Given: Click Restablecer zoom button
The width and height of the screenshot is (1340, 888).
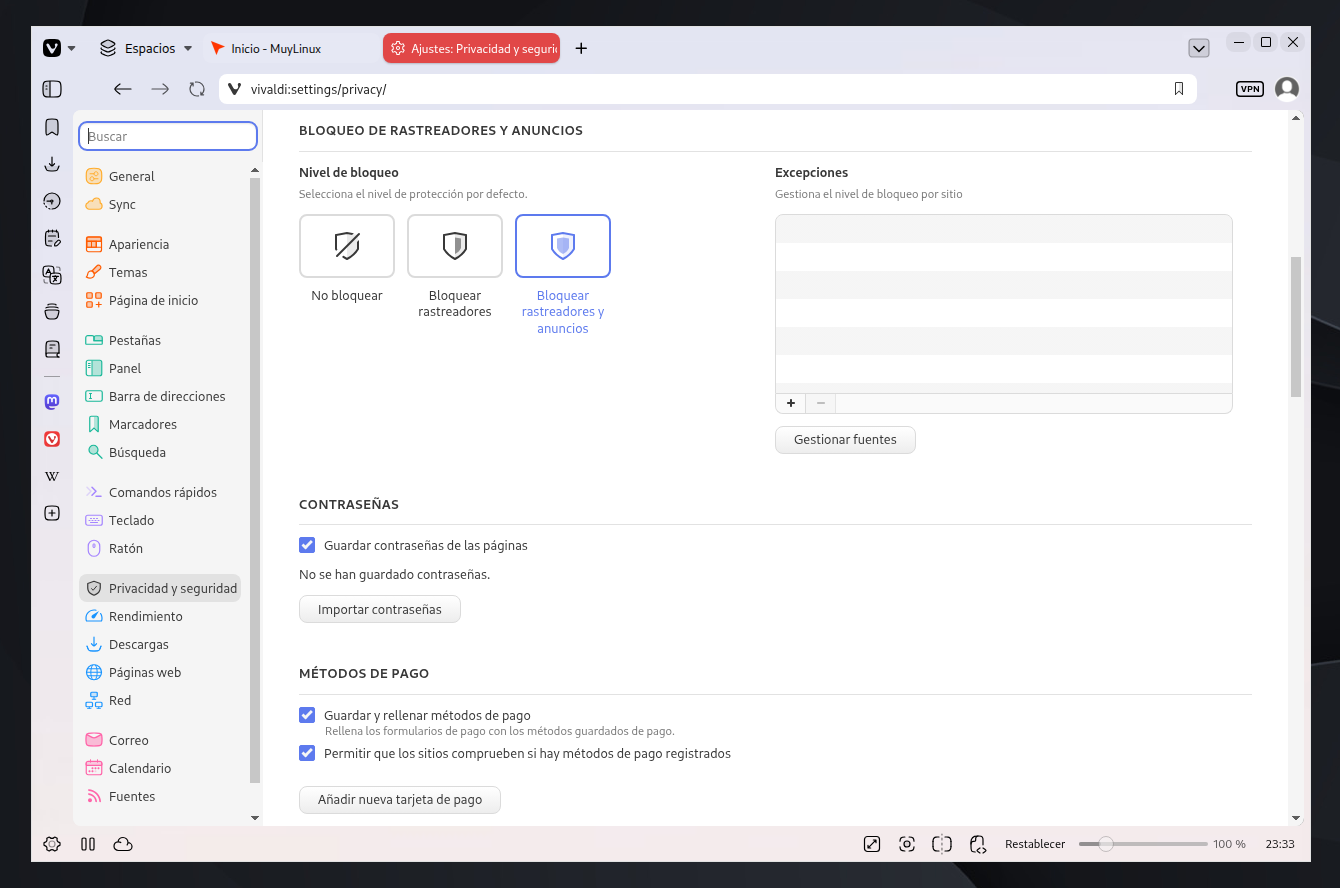Looking at the screenshot, I should click(x=1035, y=844).
